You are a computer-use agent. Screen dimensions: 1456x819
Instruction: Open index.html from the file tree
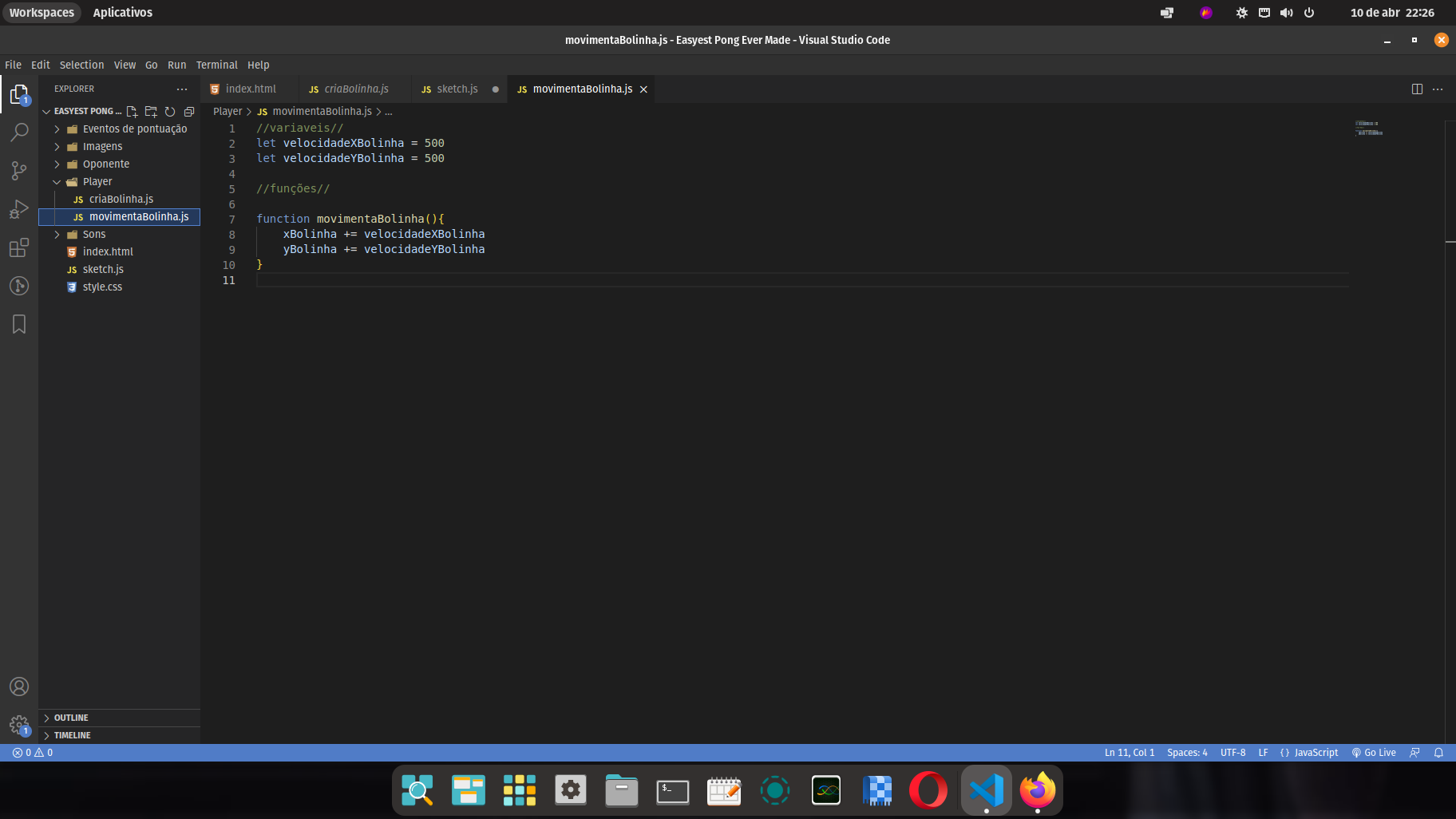pos(120,252)
